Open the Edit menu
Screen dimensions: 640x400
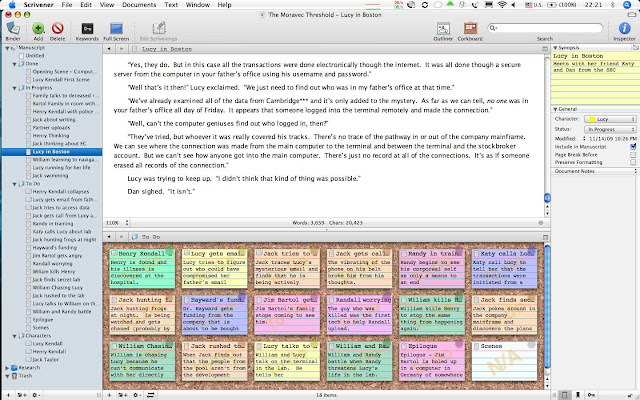tap(86, 5)
